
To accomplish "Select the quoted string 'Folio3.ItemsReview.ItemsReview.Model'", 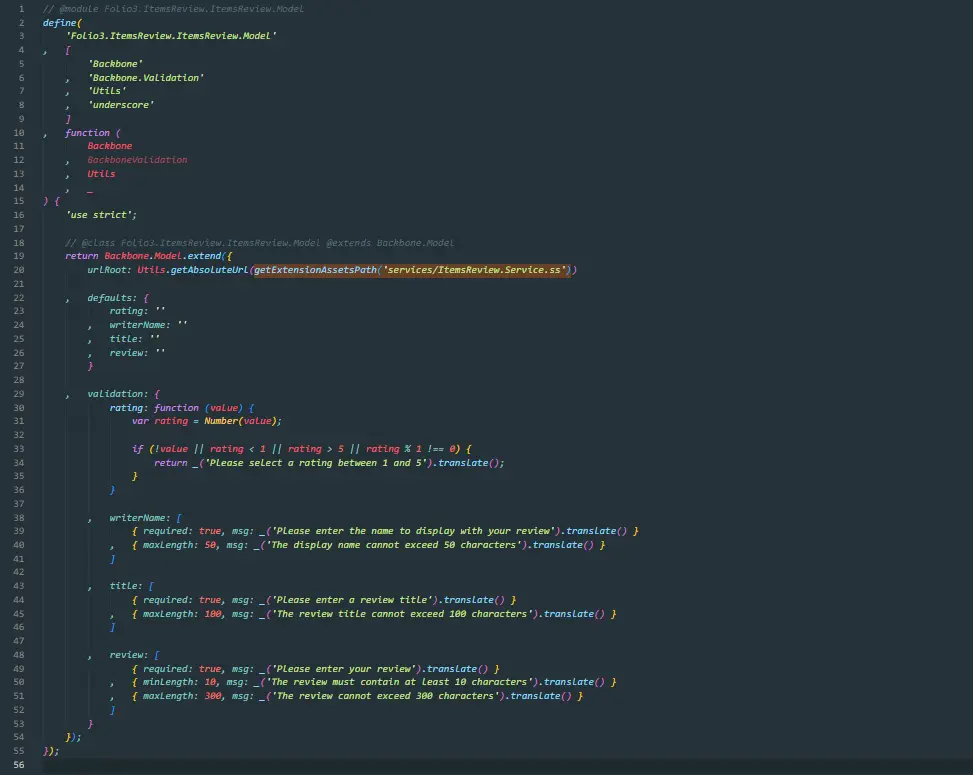I will tap(171, 36).
